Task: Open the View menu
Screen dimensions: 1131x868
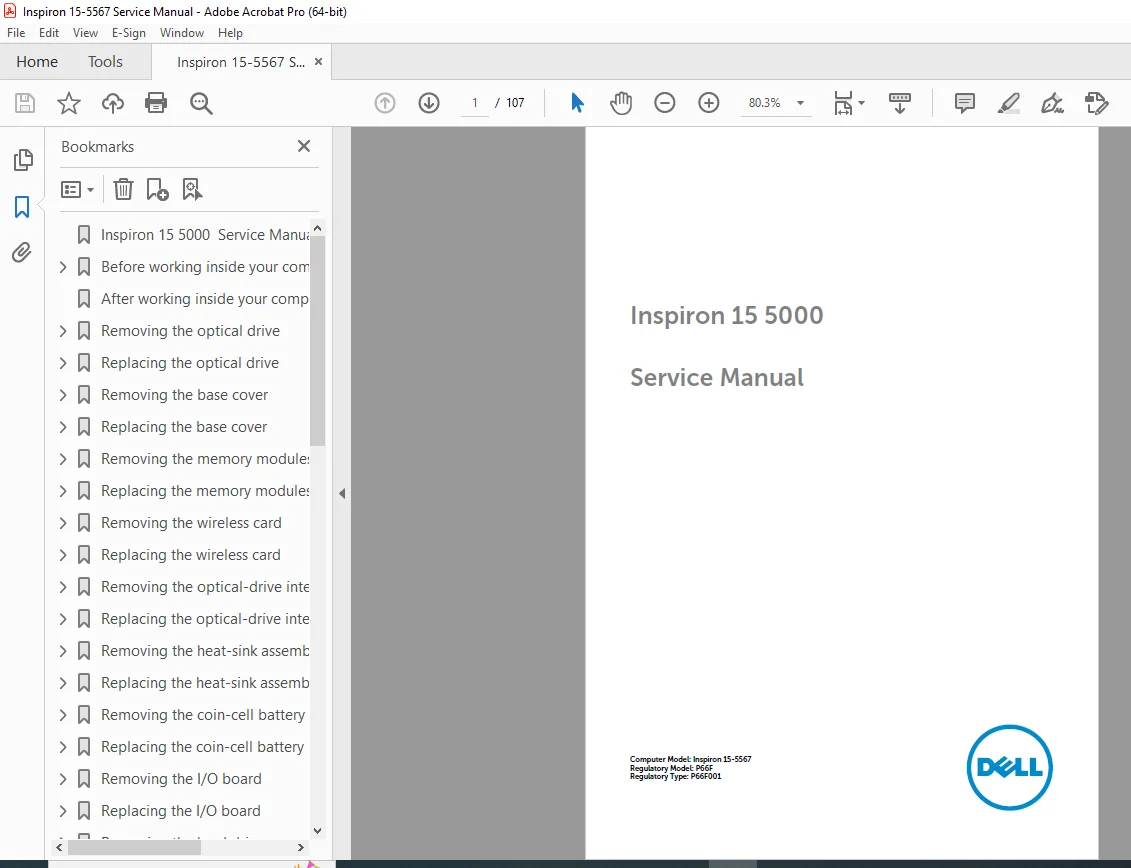Action: pos(85,32)
